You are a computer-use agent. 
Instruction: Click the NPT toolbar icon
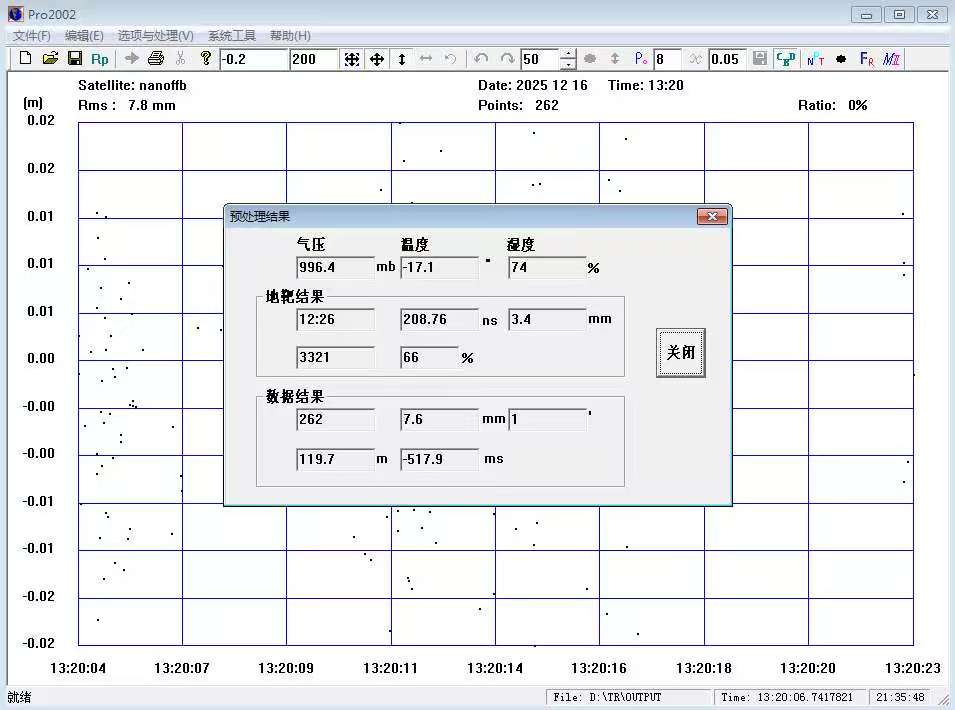click(815, 59)
